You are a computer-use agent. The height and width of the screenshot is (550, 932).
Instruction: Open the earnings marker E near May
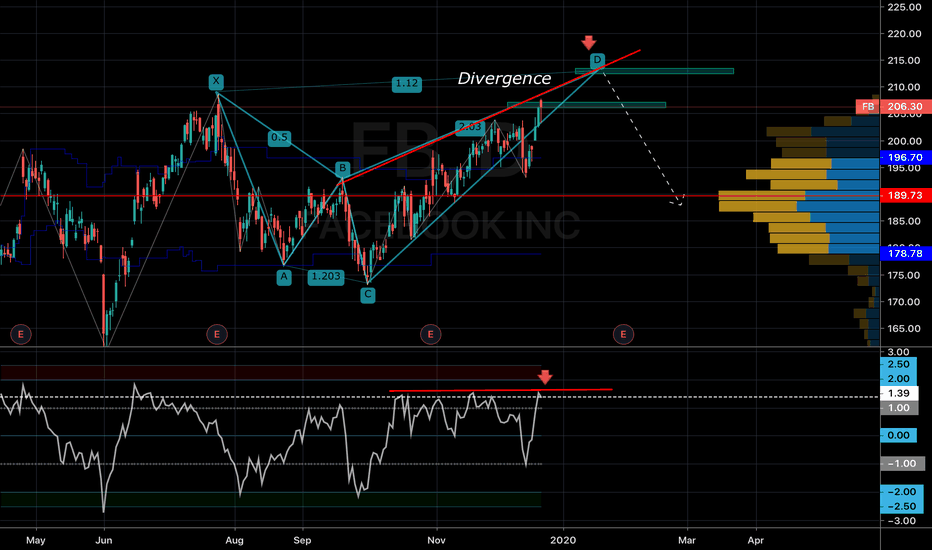click(x=21, y=334)
